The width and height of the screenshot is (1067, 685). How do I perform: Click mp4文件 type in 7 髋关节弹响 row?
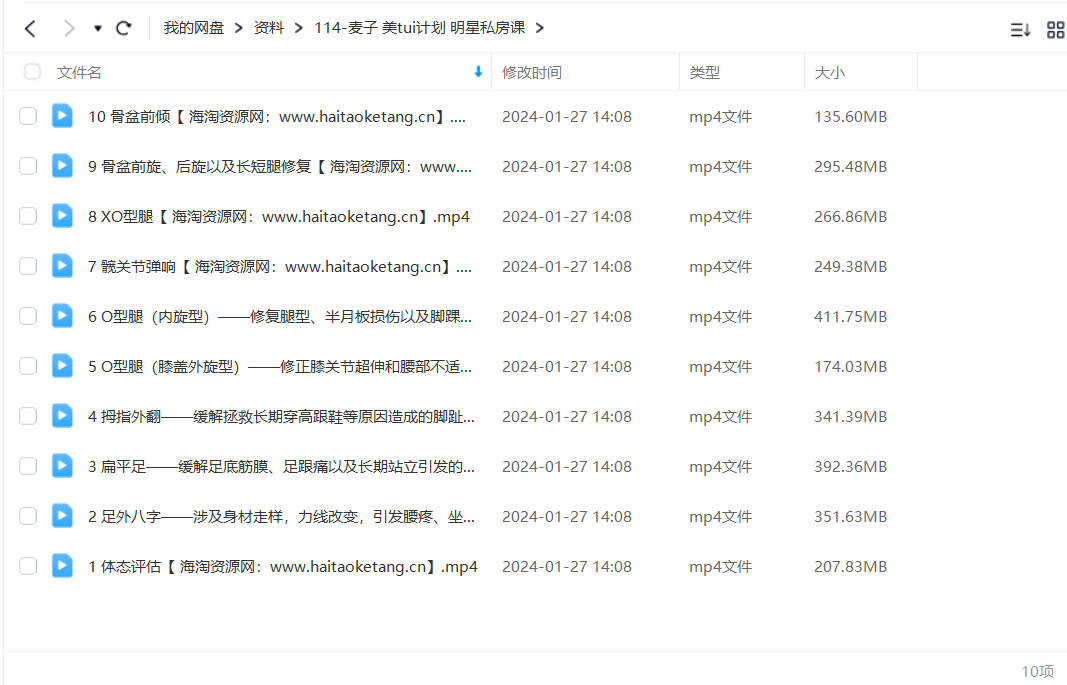coord(720,267)
